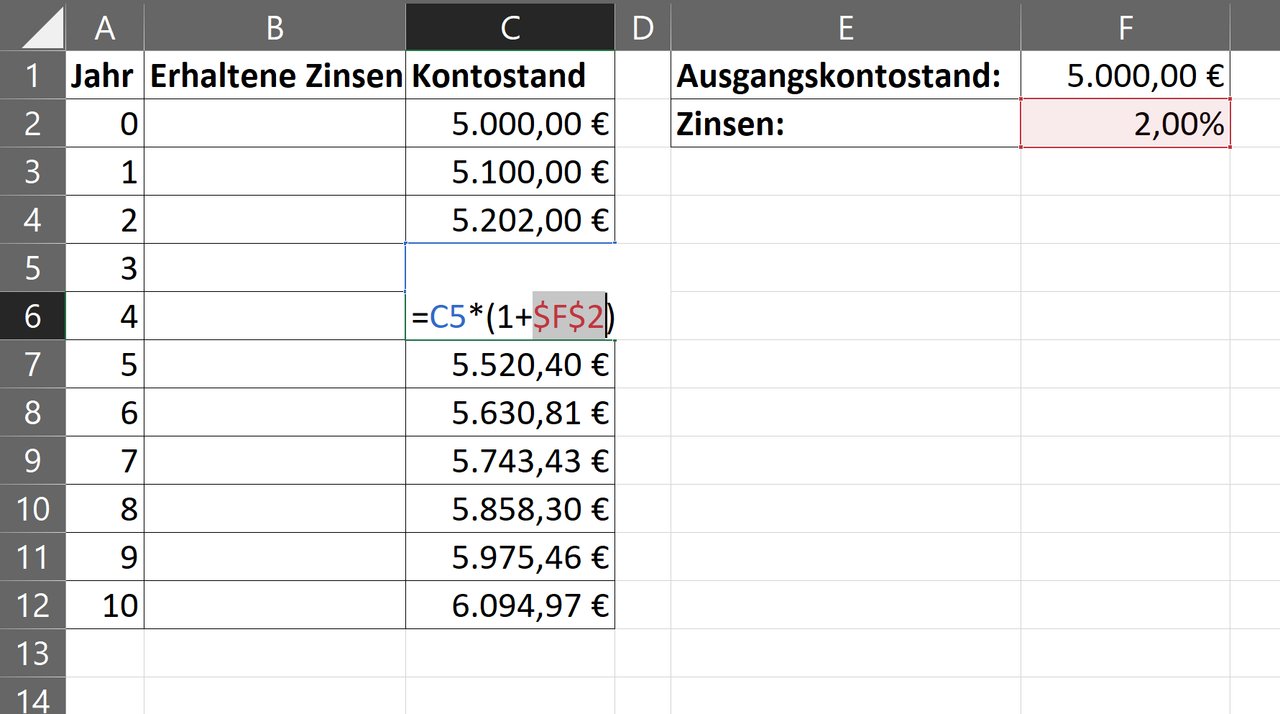Image resolution: width=1280 pixels, height=714 pixels.
Task: Select row 6 header
Action: click(x=32, y=316)
